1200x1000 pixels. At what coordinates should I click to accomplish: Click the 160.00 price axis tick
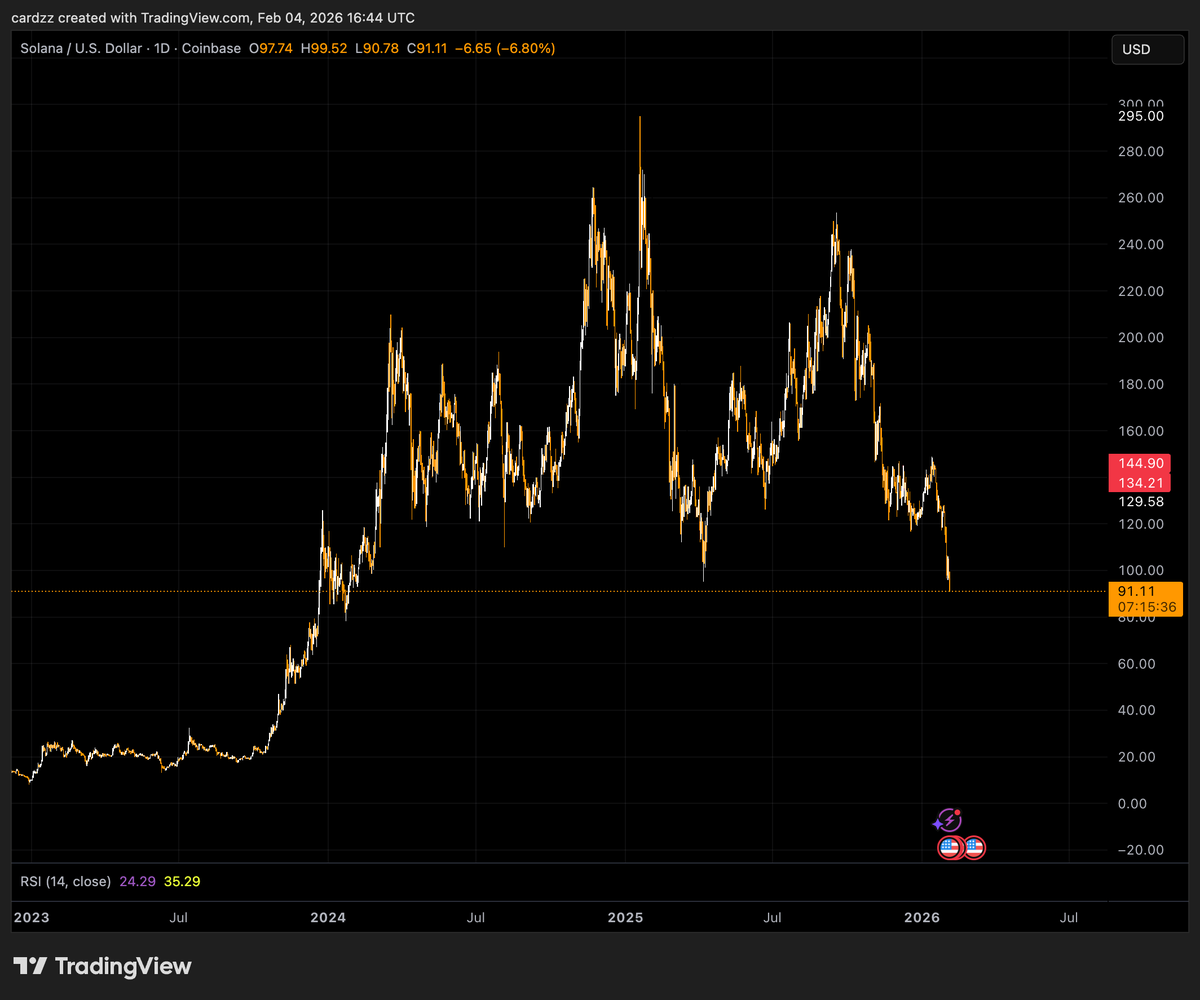(x=1141, y=431)
